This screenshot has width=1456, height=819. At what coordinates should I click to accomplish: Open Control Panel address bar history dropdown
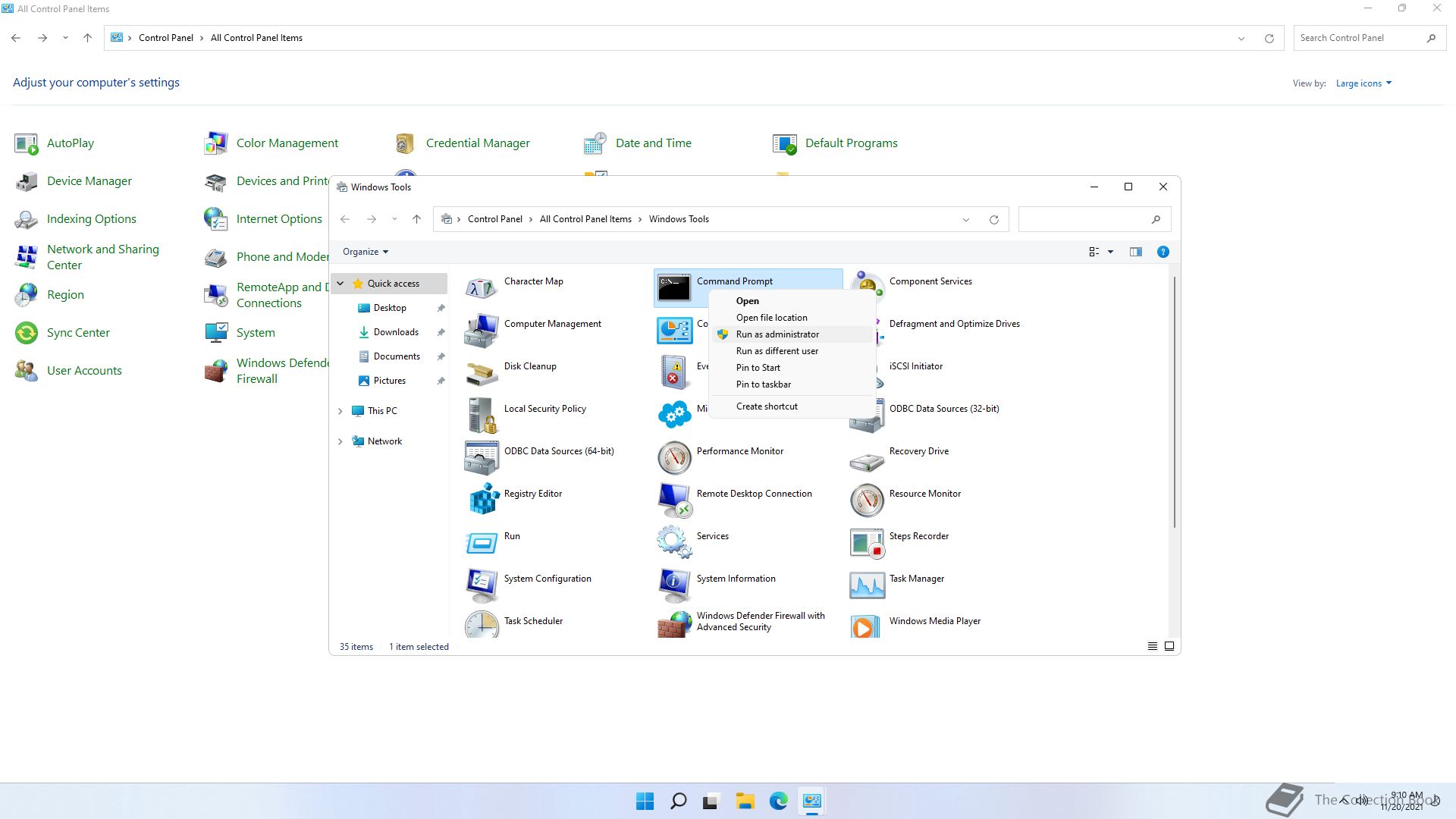coord(1241,39)
